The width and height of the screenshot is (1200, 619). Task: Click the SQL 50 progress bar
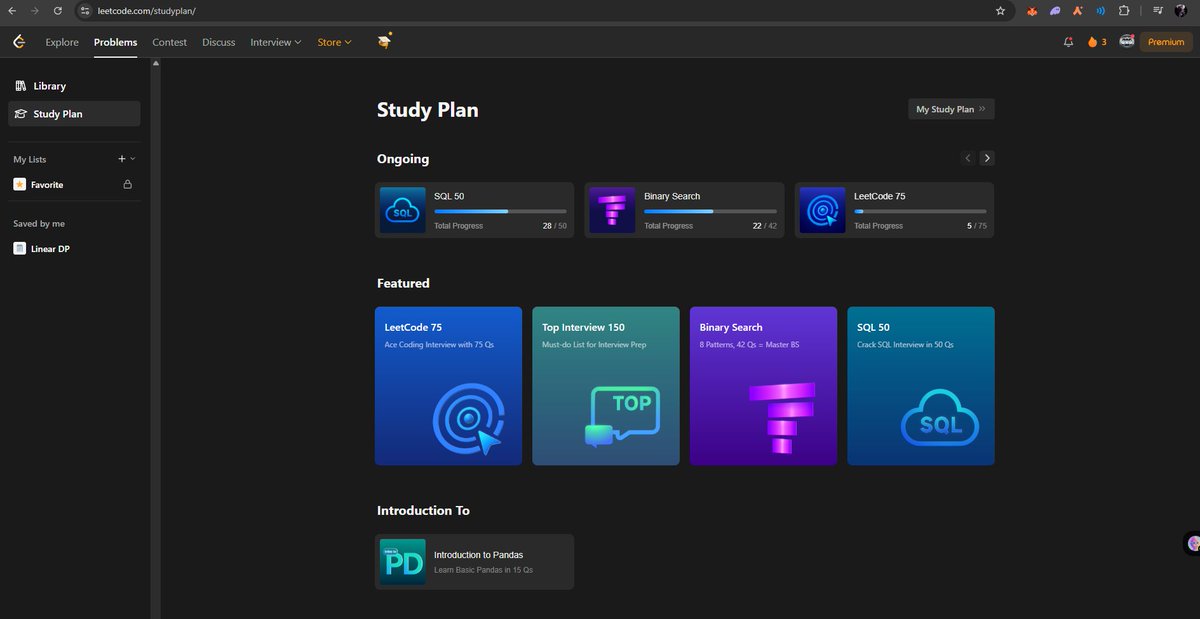[500, 211]
